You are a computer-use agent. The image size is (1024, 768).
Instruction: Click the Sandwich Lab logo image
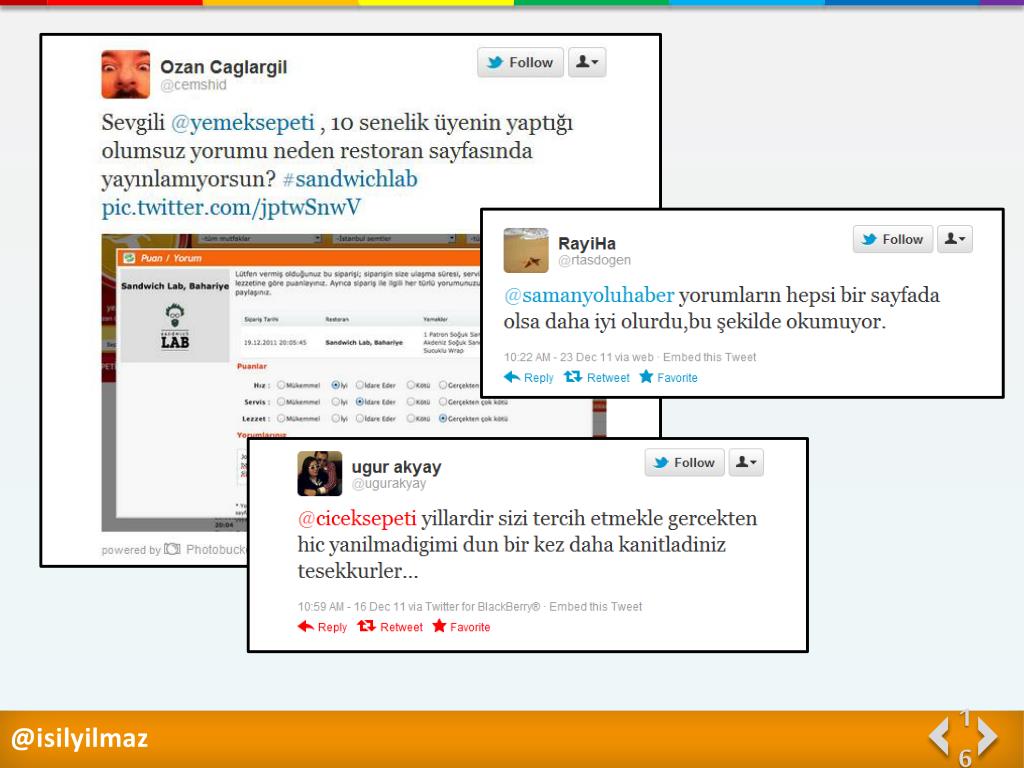pos(174,327)
